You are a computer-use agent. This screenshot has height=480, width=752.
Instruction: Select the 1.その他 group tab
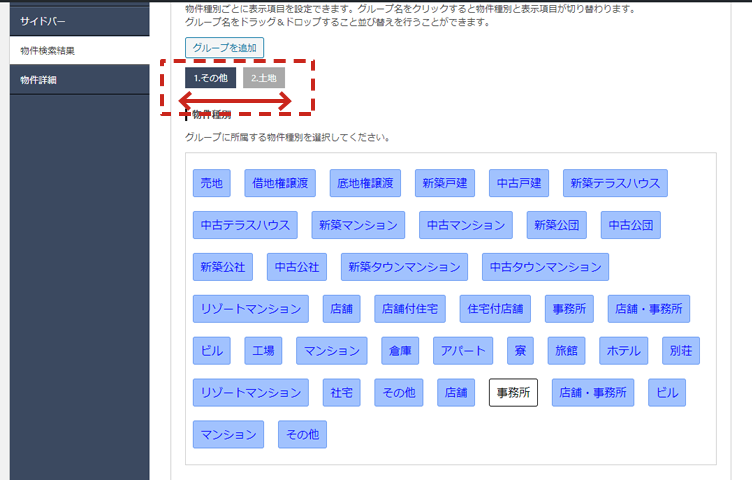[x=210, y=78]
